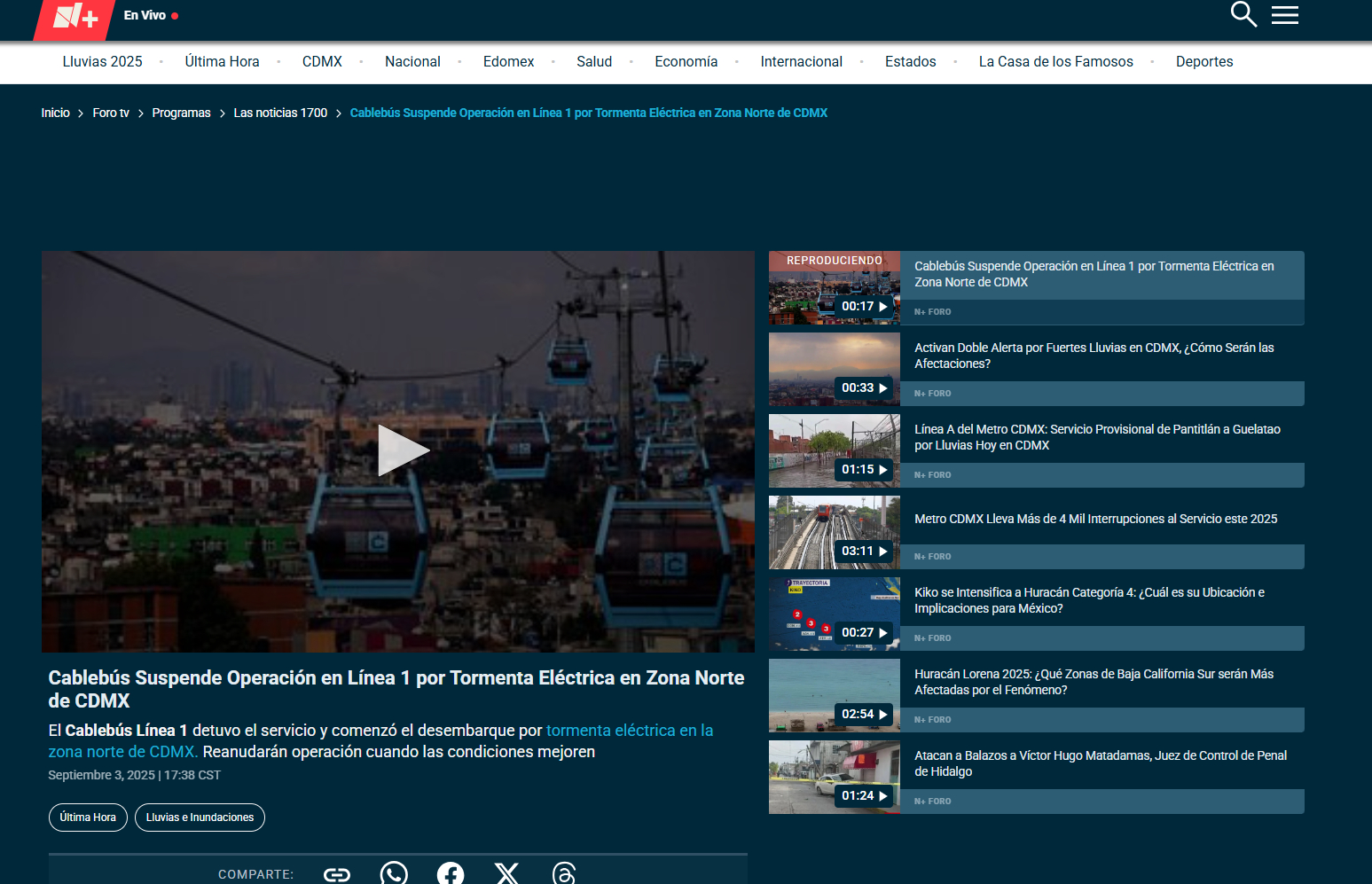Screen dimensions: 1372x884
Task: Play the 01:15 Línea A Metro thumbnail
Action: (x=835, y=450)
